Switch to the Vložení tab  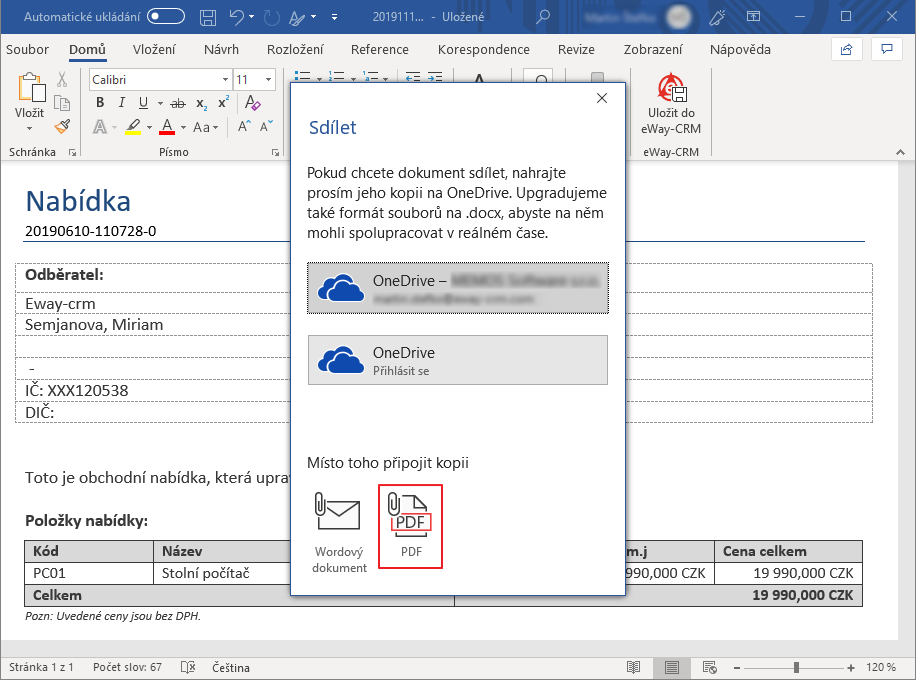154,50
